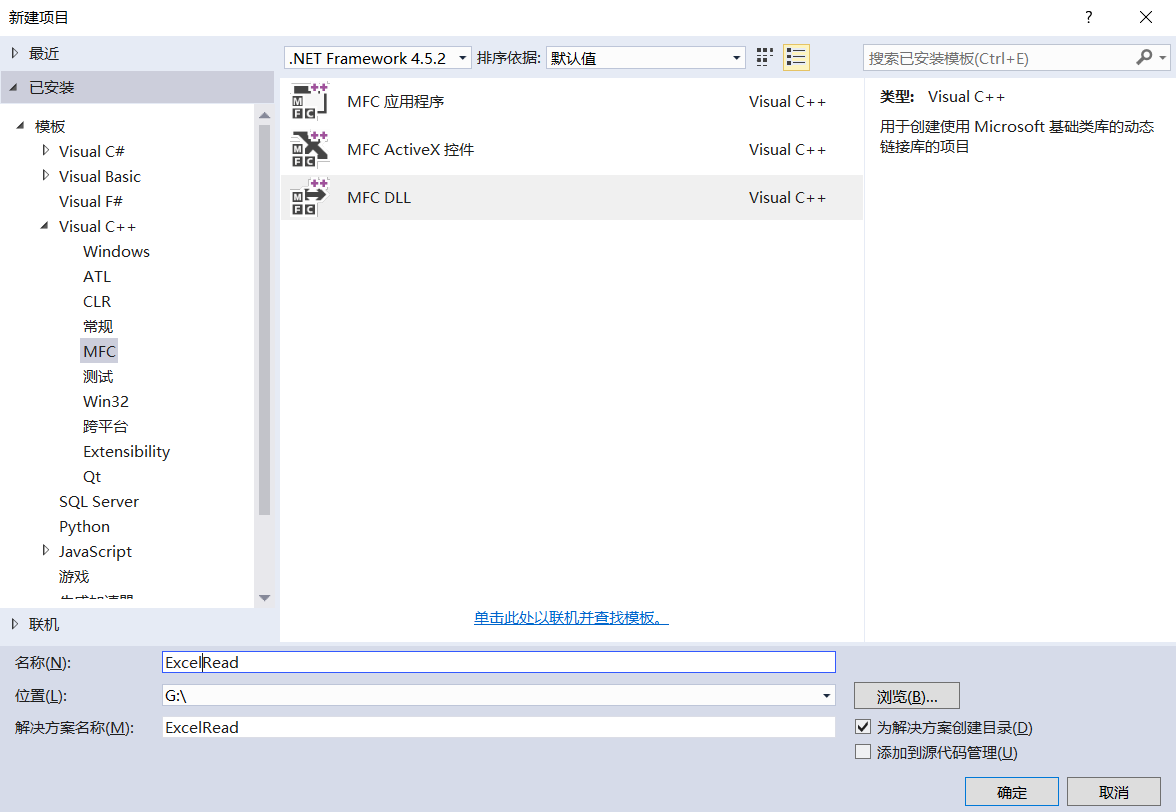Open the .NET Framework 4.5.2 dropdown
The width and height of the screenshot is (1176, 812).
pyautogui.click(x=378, y=58)
